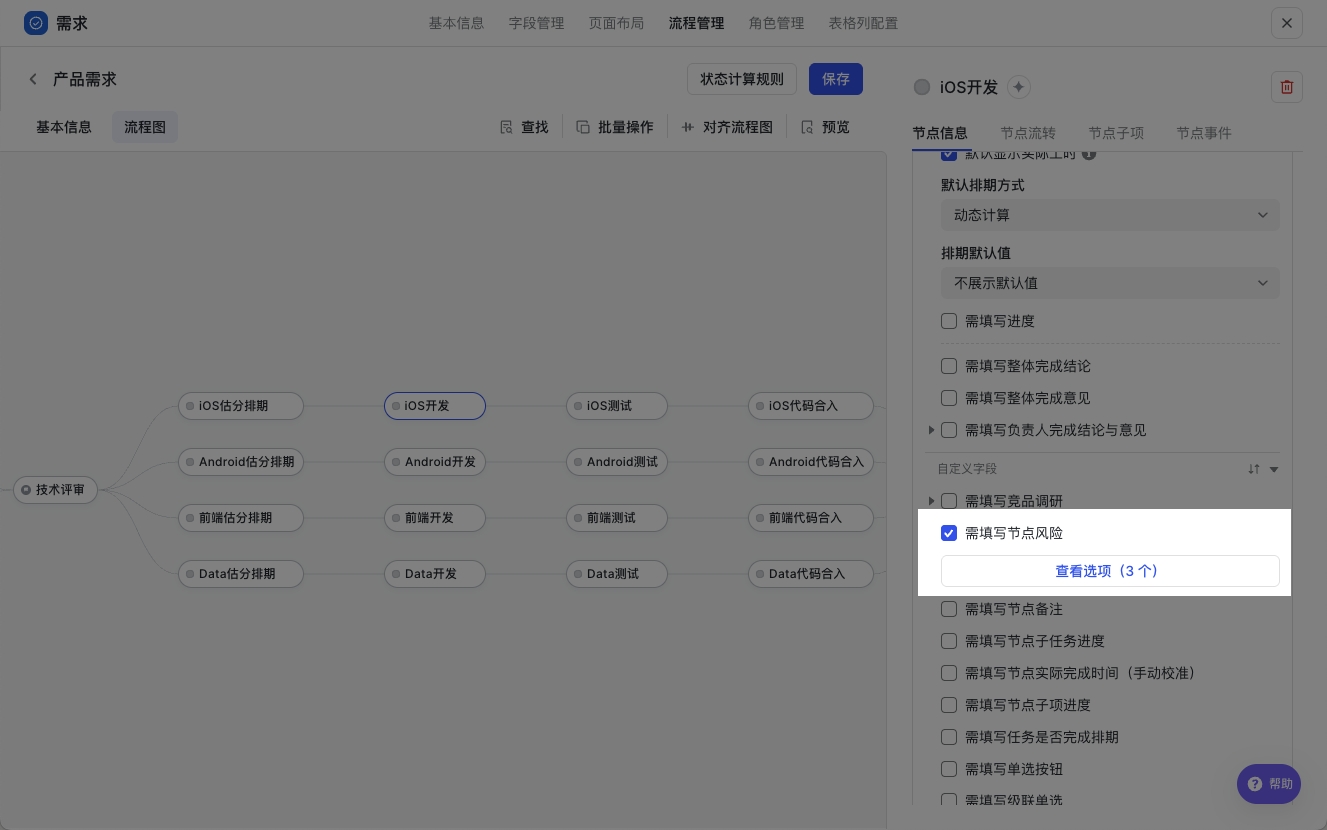Open 角色管理 top navigation tab
Viewport: 1327px width, 830px height.
click(x=776, y=23)
